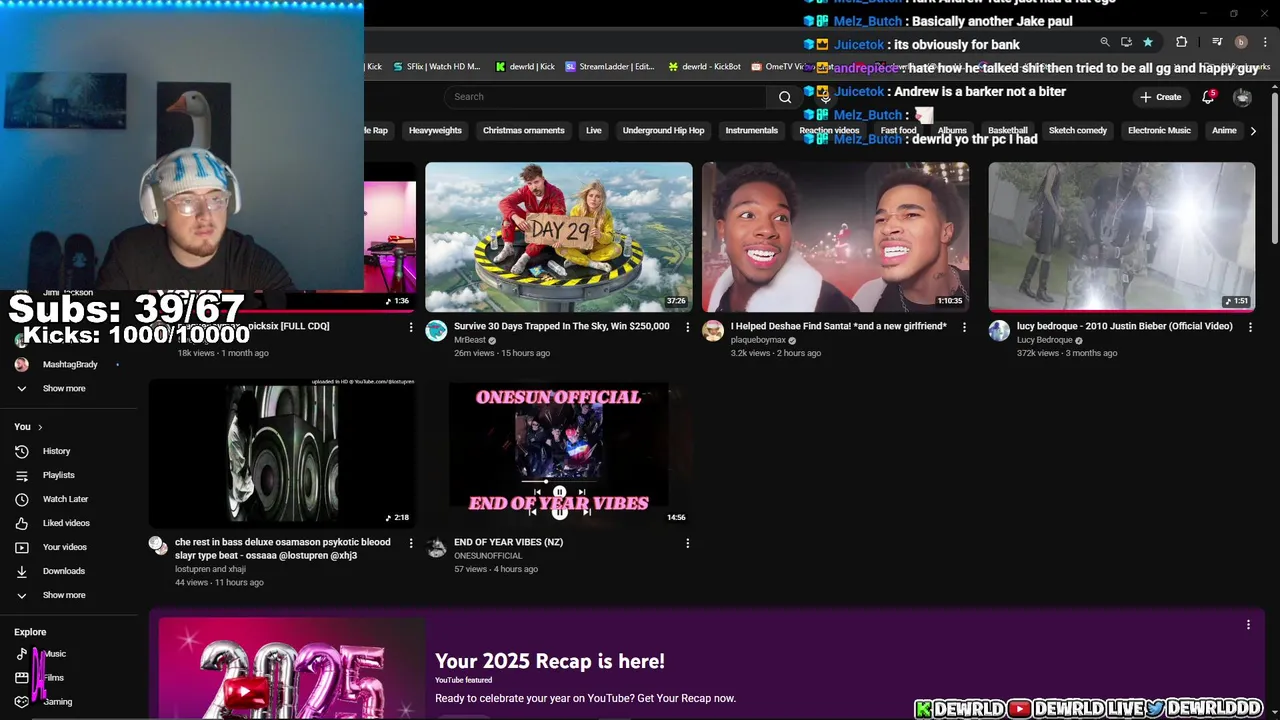The height and width of the screenshot is (720, 1280).
Task: Open Chrome three-dot menu
Action: click(1266, 42)
